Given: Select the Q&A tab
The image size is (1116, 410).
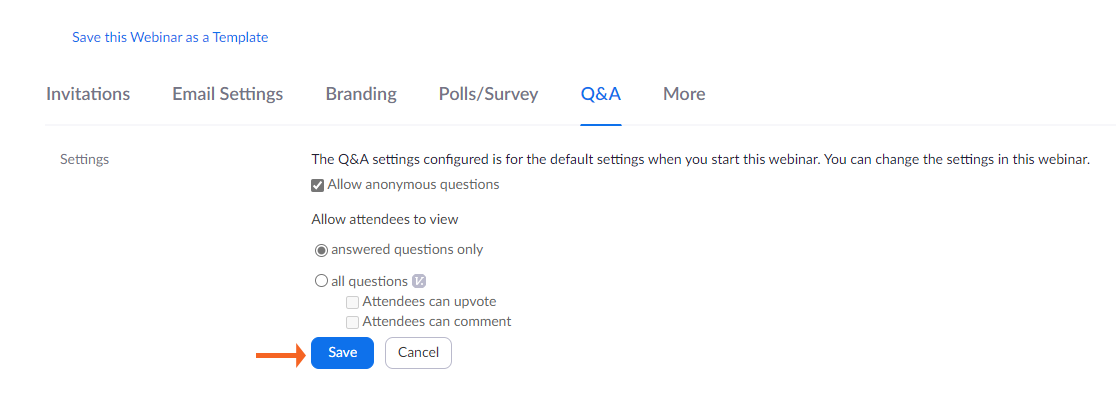Looking at the screenshot, I should tap(601, 94).
